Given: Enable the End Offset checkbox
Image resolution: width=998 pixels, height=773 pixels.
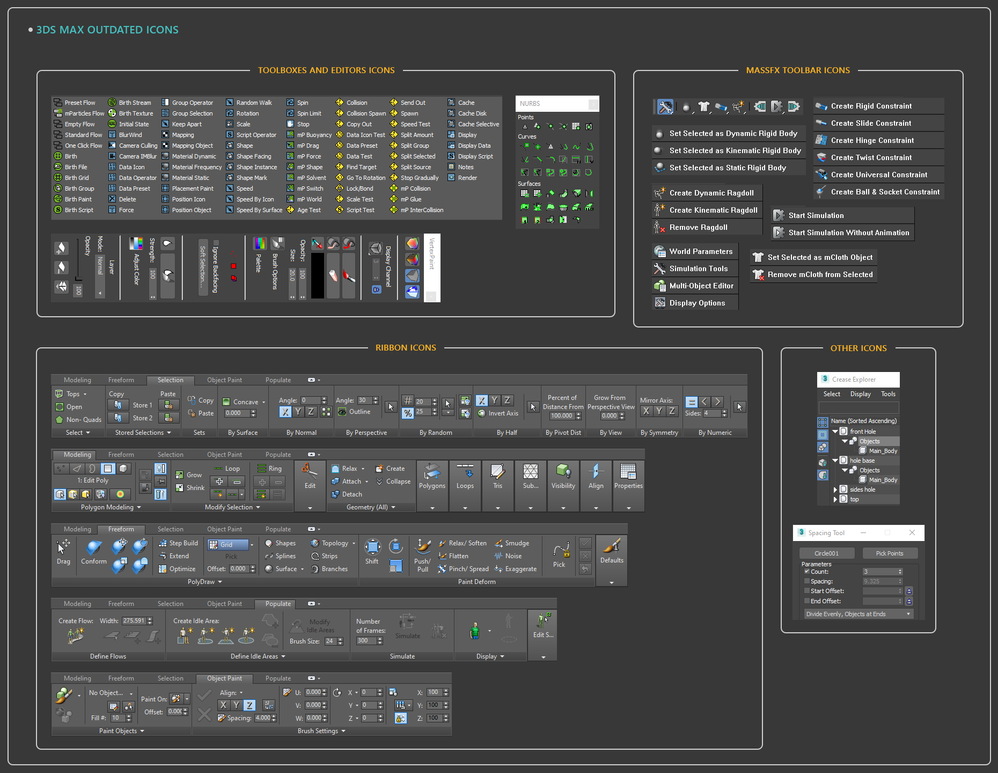Looking at the screenshot, I should point(807,601).
